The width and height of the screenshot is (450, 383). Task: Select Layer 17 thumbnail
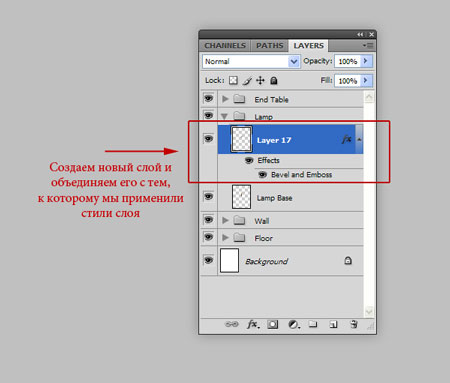(241, 139)
